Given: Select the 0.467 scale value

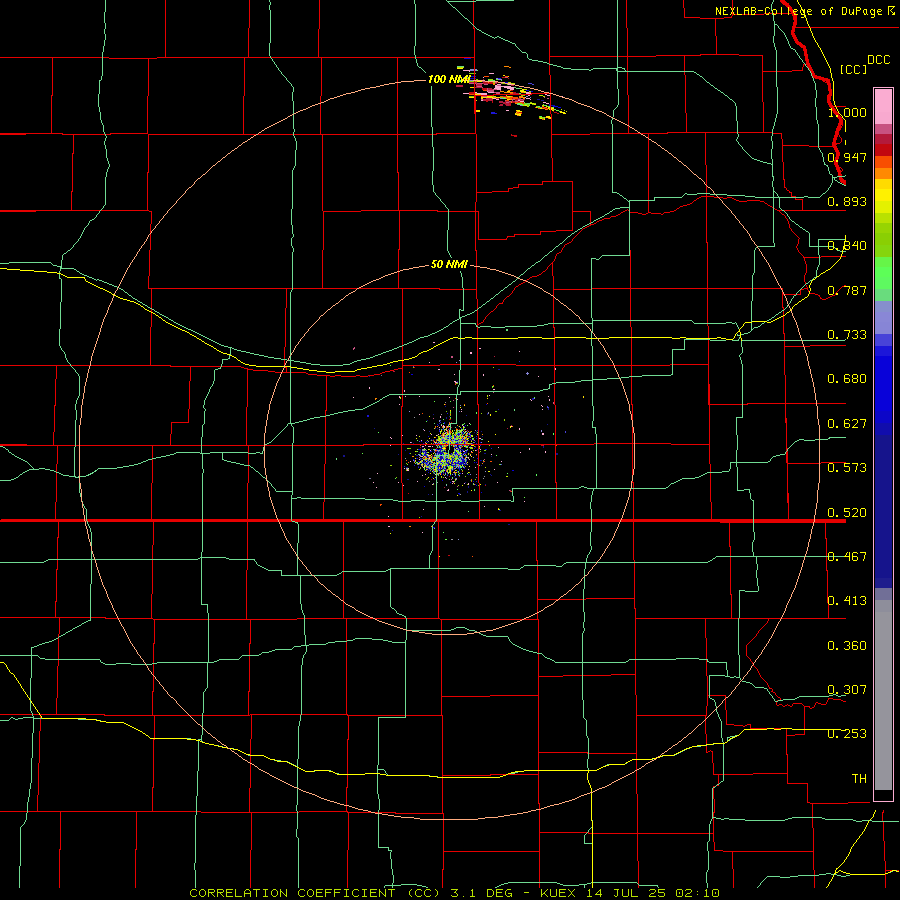Looking at the screenshot, I should coord(847,557).
